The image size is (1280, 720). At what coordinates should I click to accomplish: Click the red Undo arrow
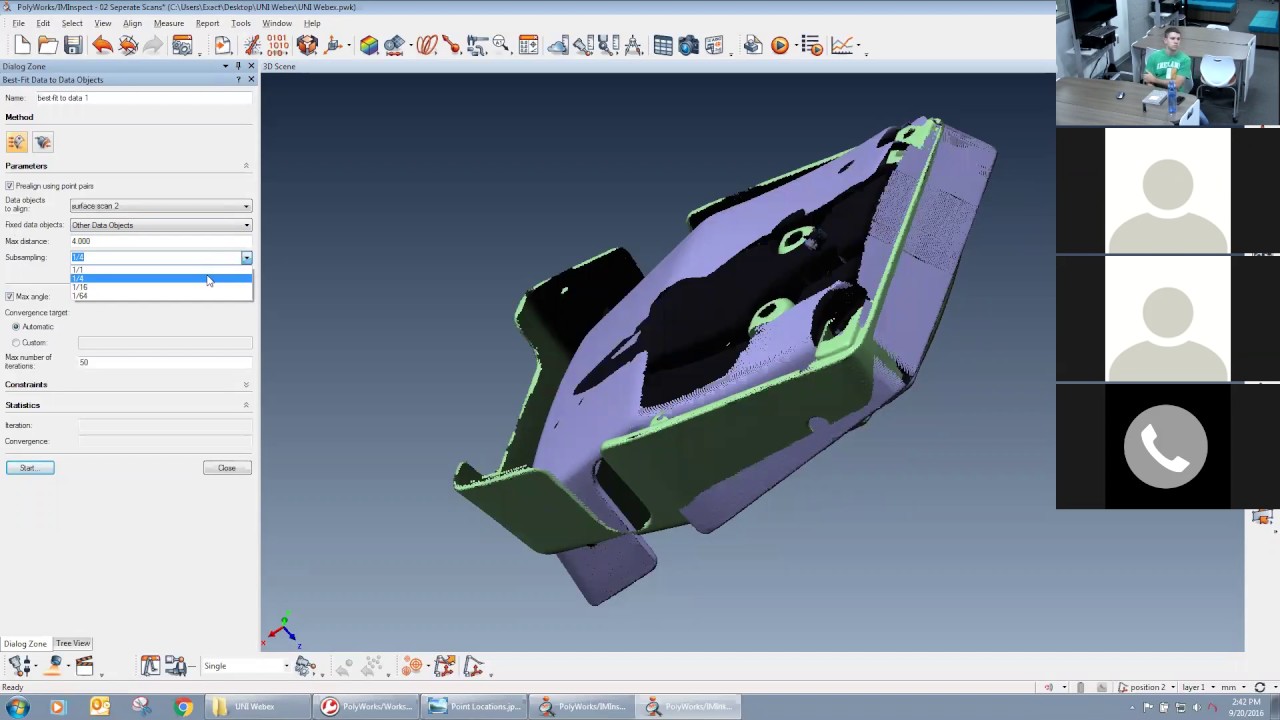[102, 45]
